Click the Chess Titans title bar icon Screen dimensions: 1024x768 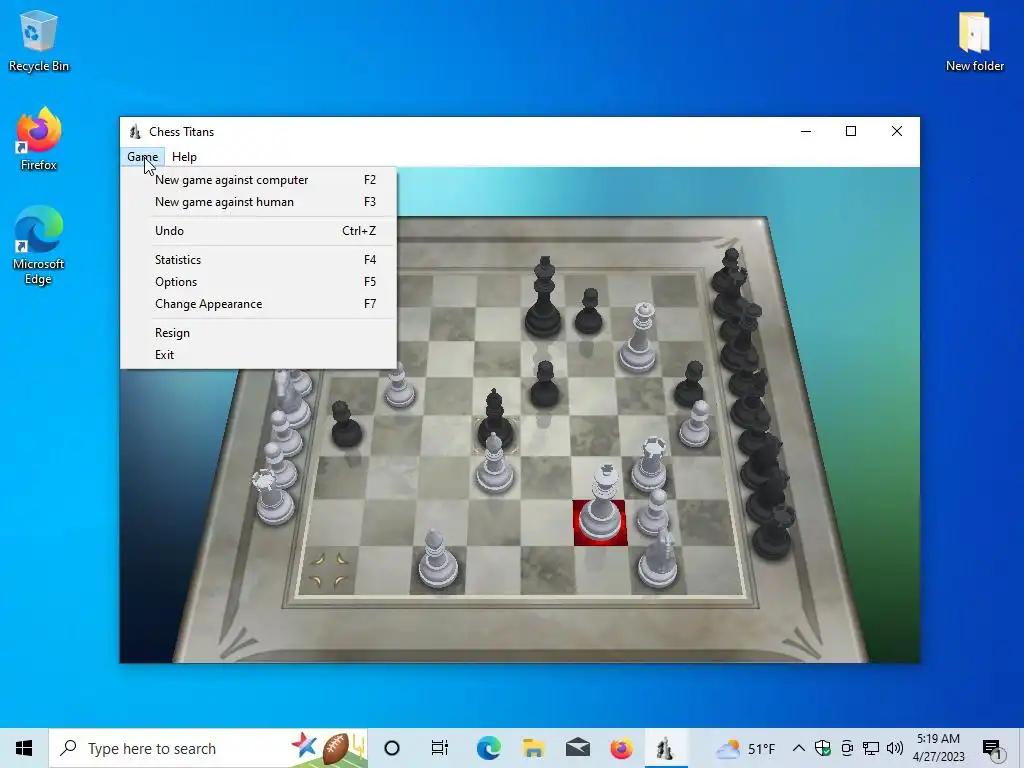[x=135, y=132]
